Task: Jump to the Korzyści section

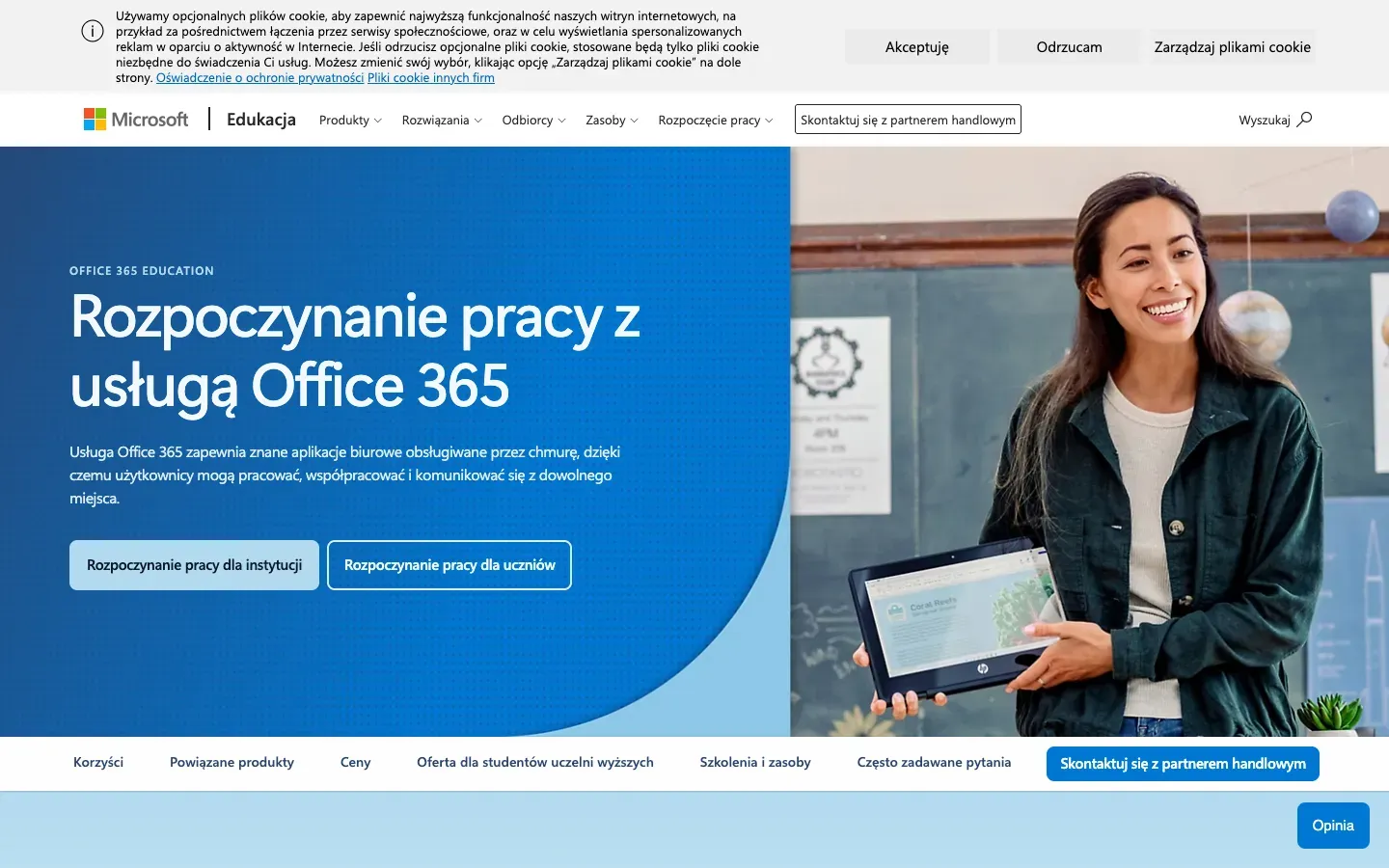Action: pyautogui.click(x=98, y=762)
